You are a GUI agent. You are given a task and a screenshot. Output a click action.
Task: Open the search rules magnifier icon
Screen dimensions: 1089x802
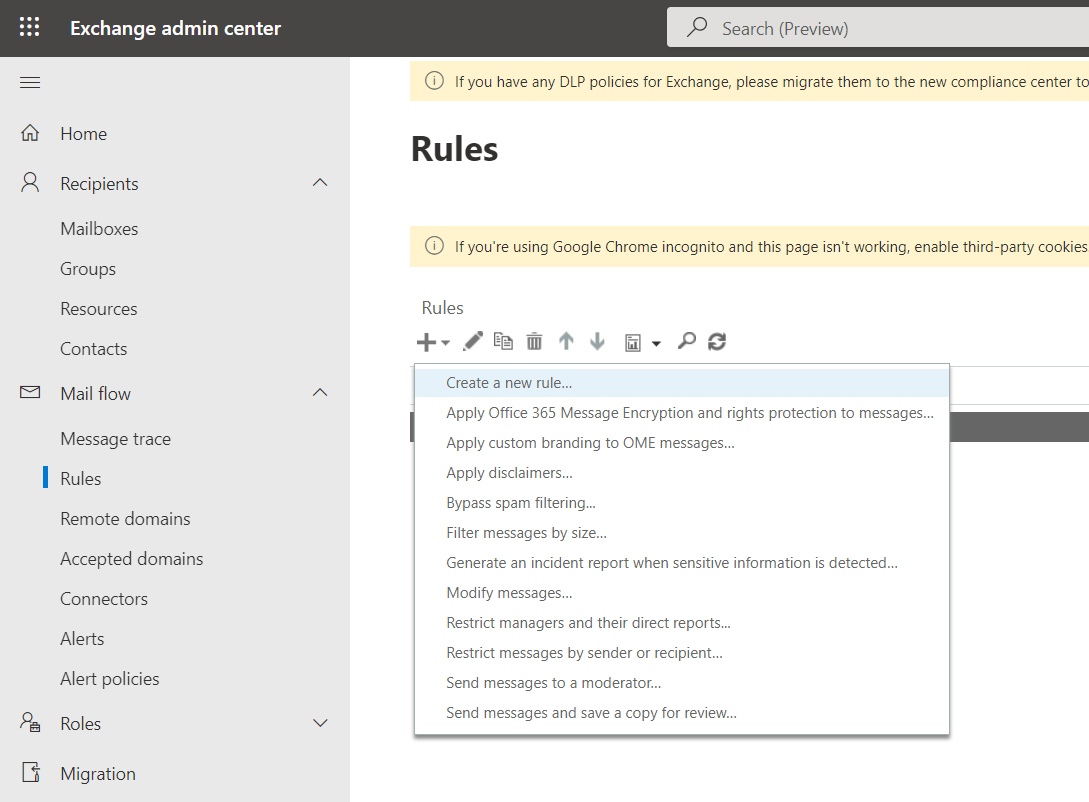(686, 341)
